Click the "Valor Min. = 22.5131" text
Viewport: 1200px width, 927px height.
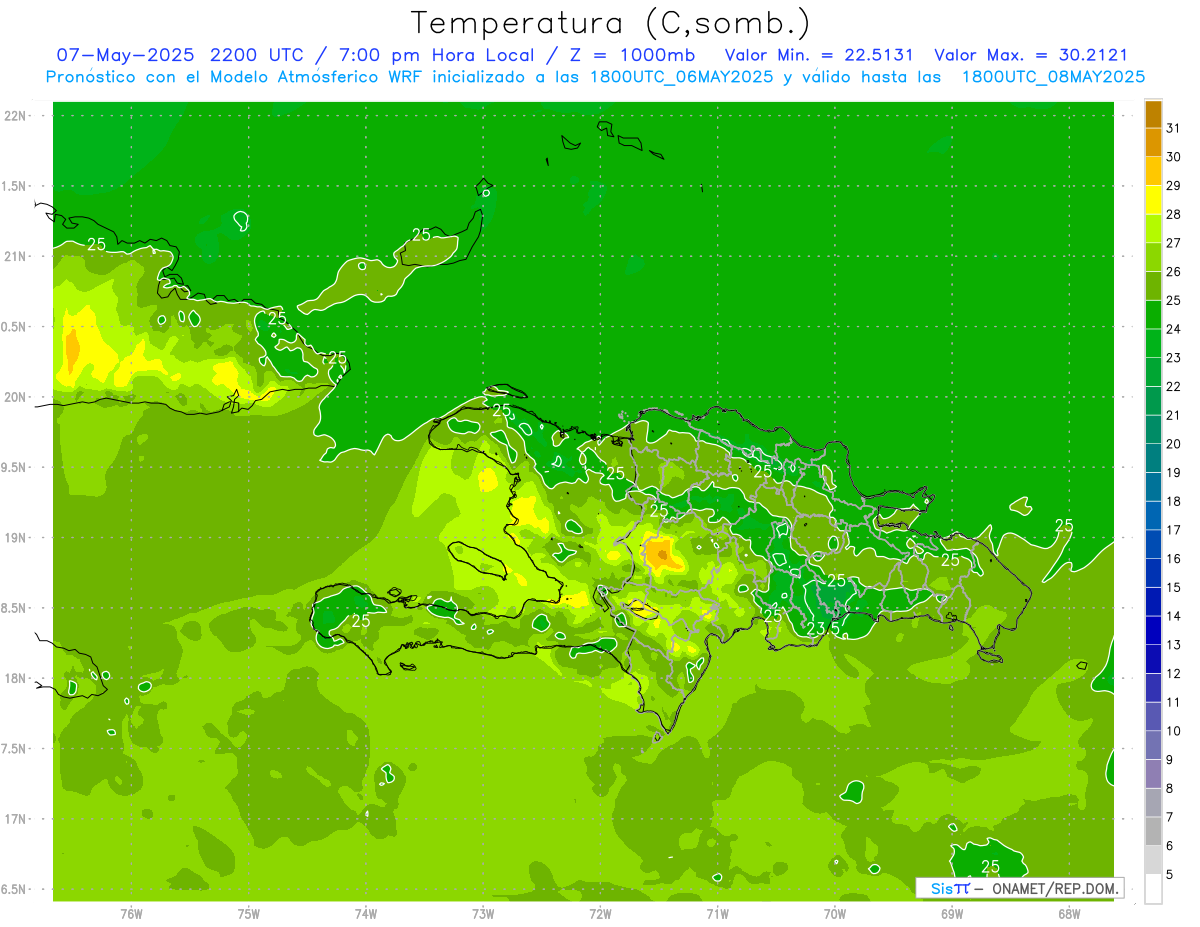(819, 55)
